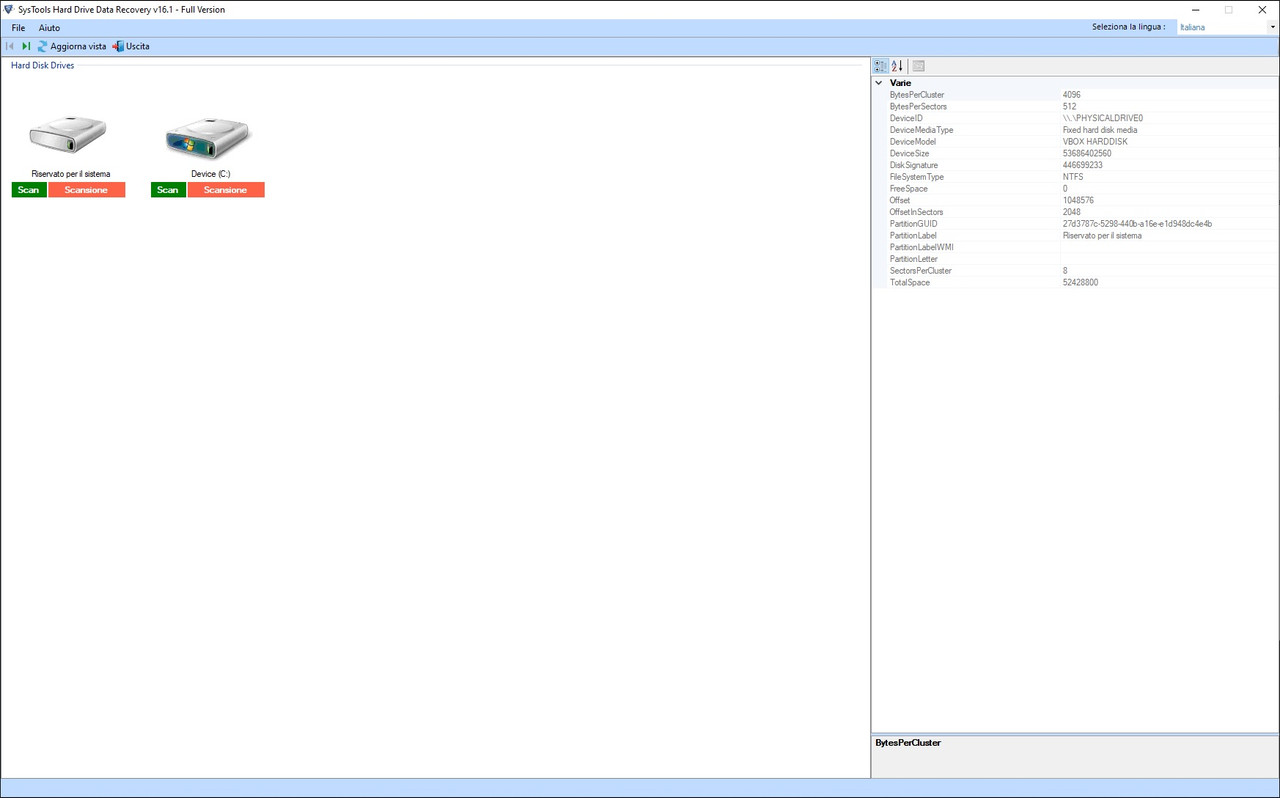Click the VBOX HARDDISK value

pyautogui.click(x=1095, y=142)
